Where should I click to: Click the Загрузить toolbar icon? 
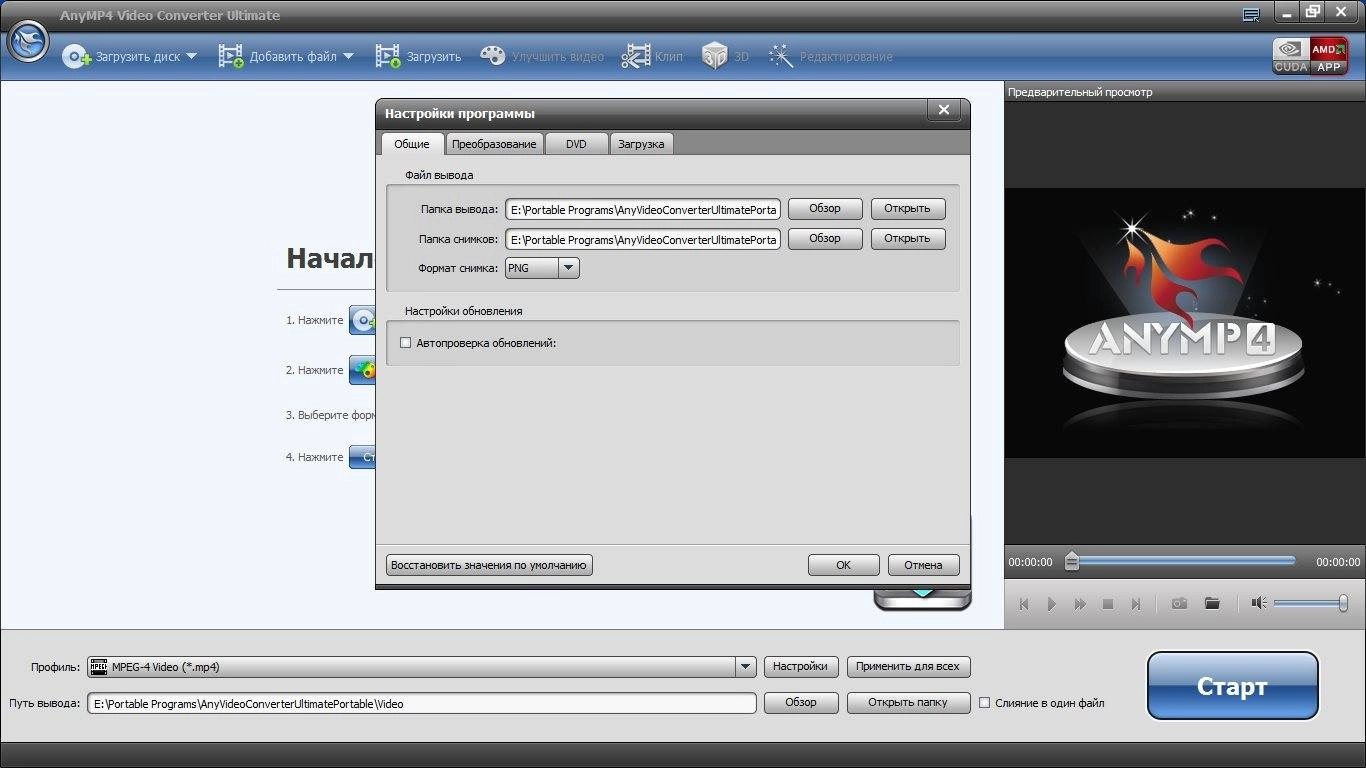387,57
